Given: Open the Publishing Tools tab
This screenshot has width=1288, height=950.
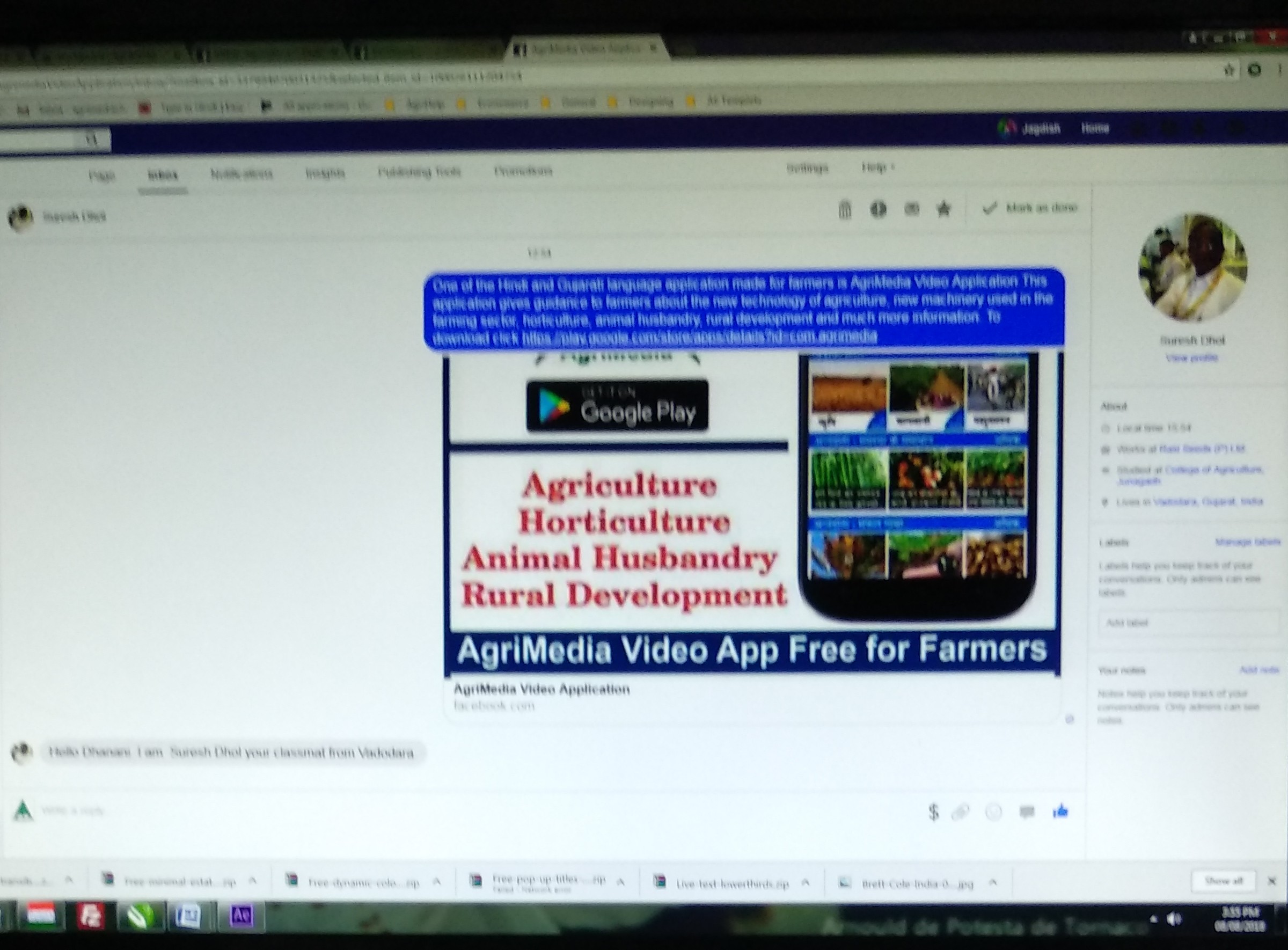Looking at the screenshot, I should (419, 172).
